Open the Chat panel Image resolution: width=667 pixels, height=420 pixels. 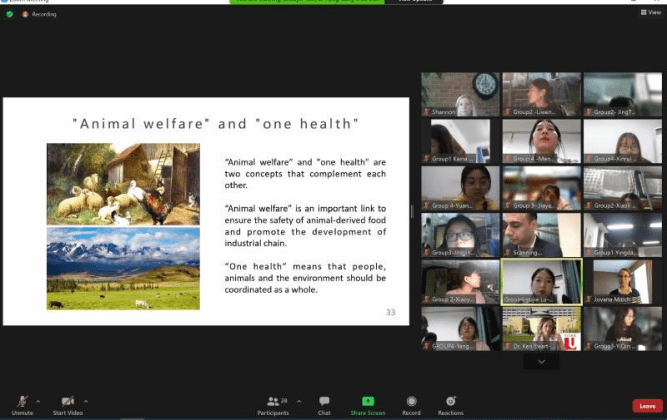coord(324,402)
